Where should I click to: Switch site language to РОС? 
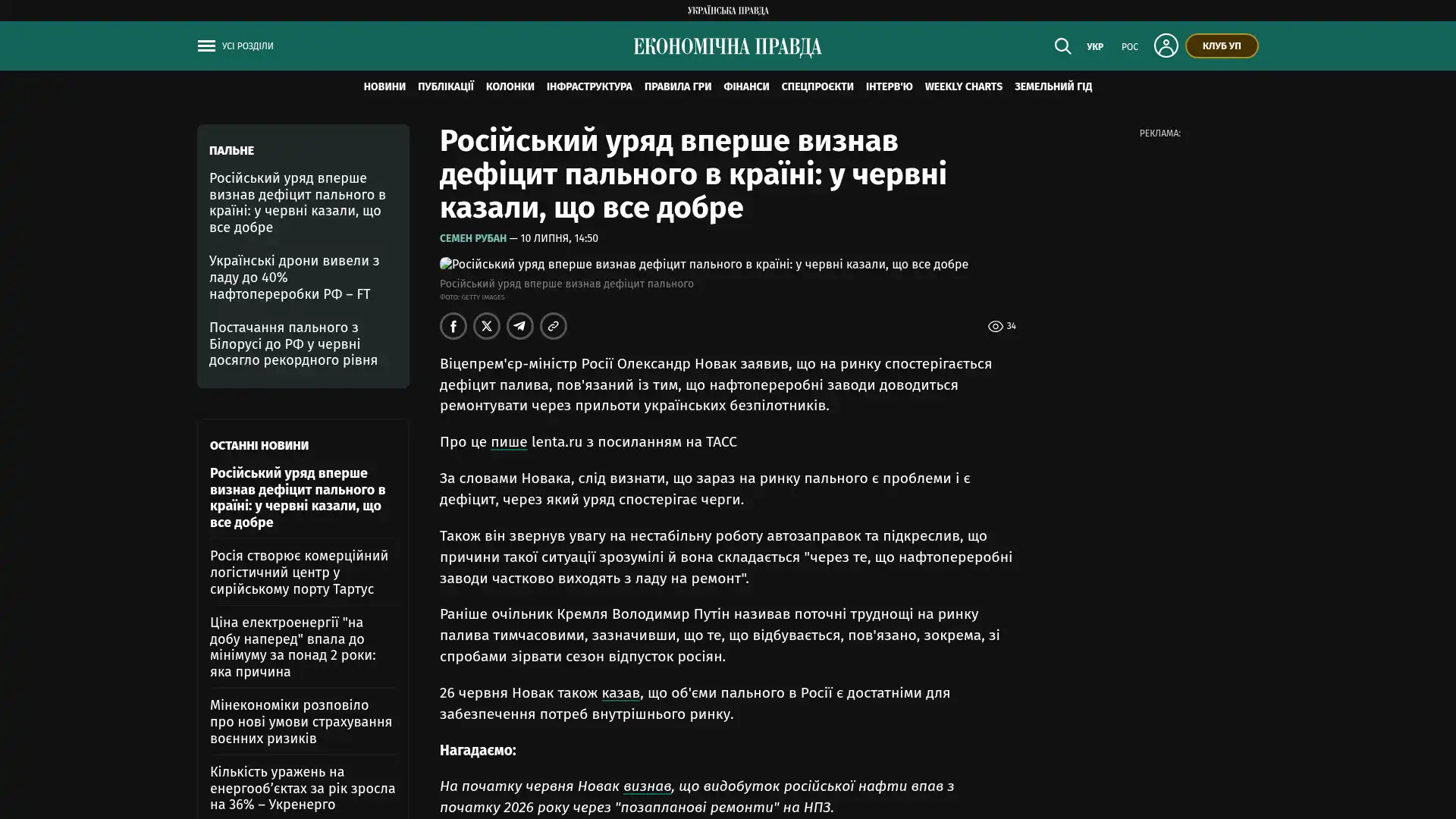click(x=1130, y=47)
